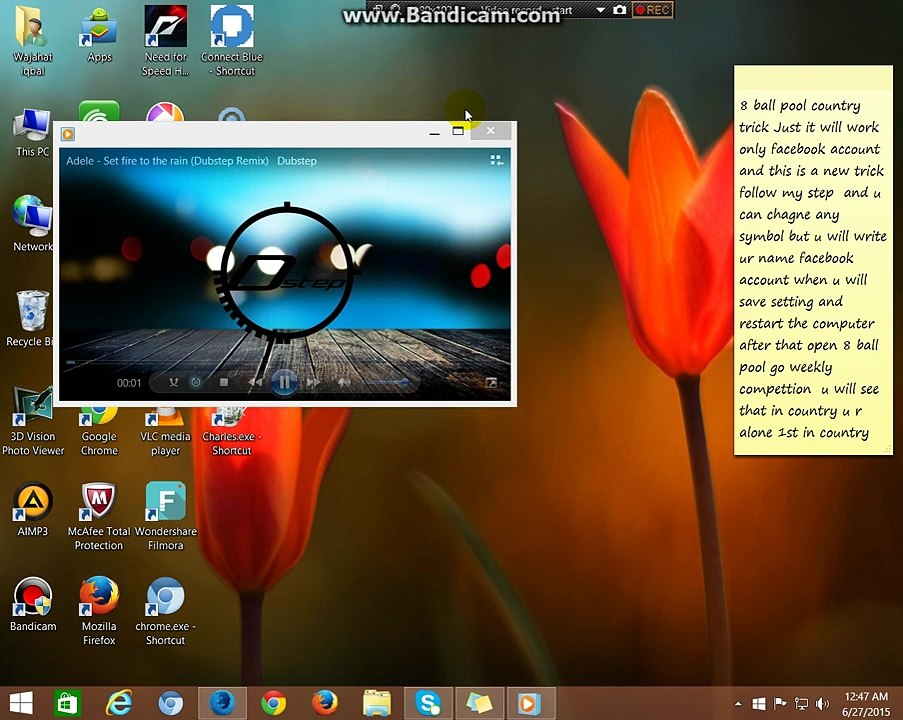Click the seek bar in the player

(x=284, y=362)
